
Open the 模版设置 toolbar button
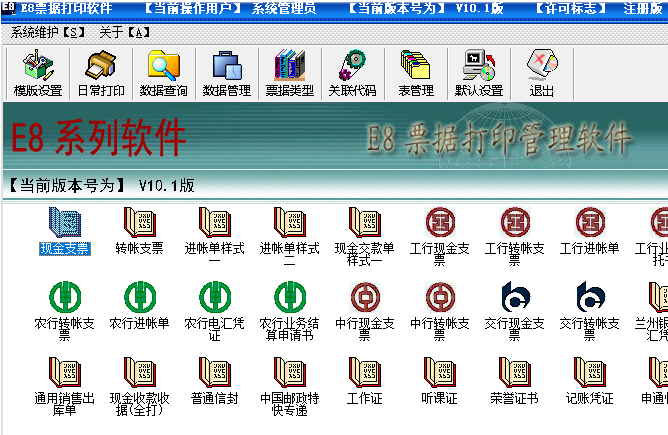38,74
